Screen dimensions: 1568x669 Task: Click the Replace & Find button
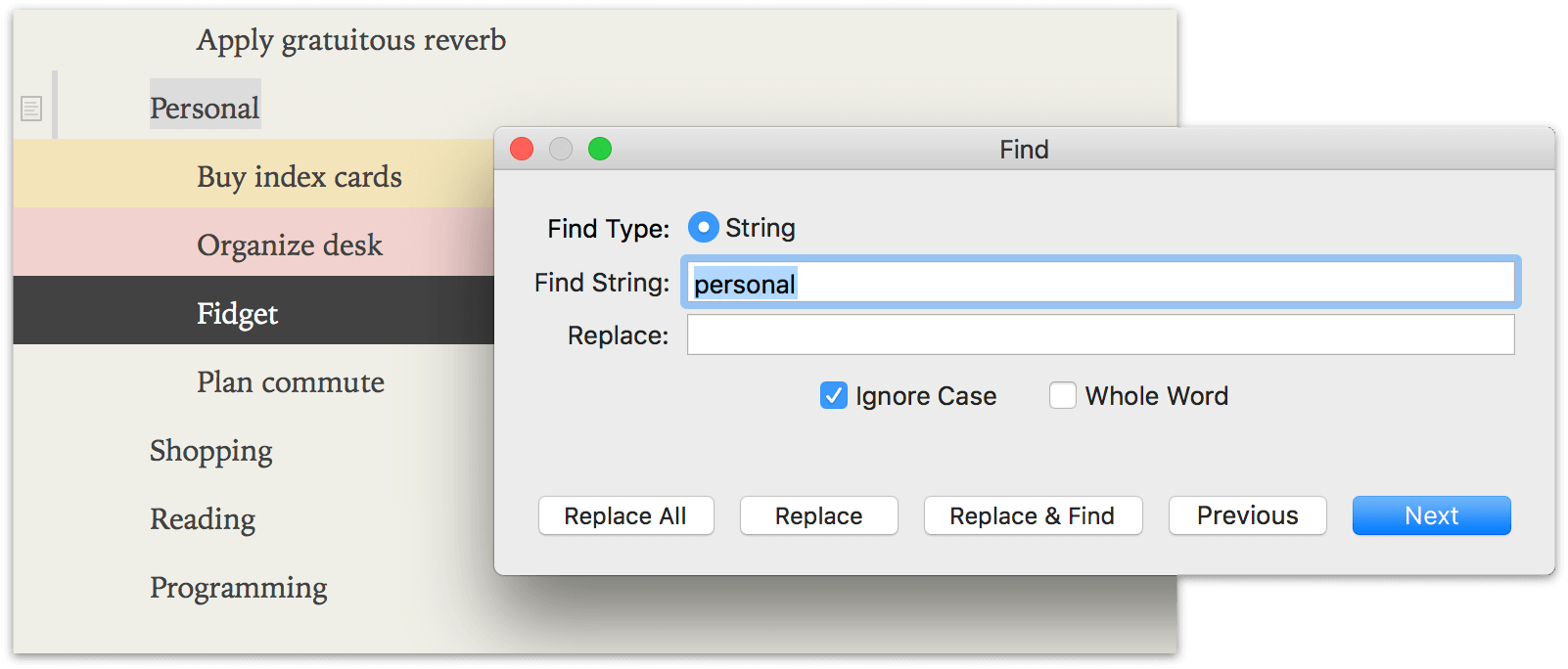click(1034, 515)
